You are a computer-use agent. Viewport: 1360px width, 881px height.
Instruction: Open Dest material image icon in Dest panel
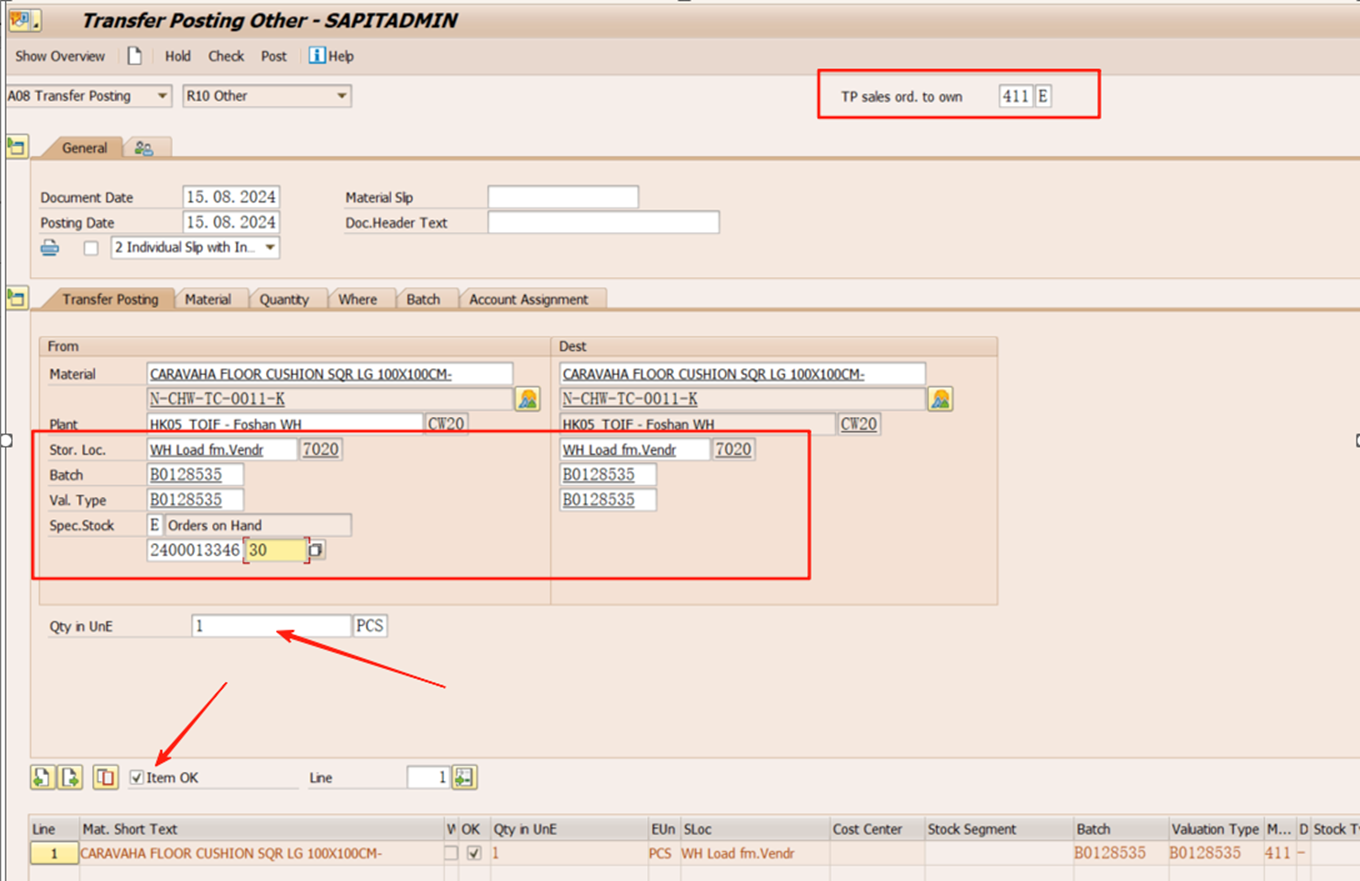(939, 399)
